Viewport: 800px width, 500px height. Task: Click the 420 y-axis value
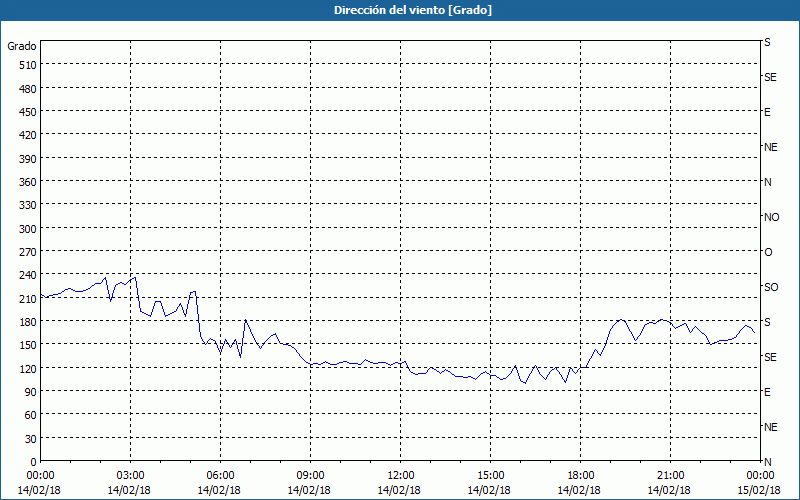pos(29,135)
